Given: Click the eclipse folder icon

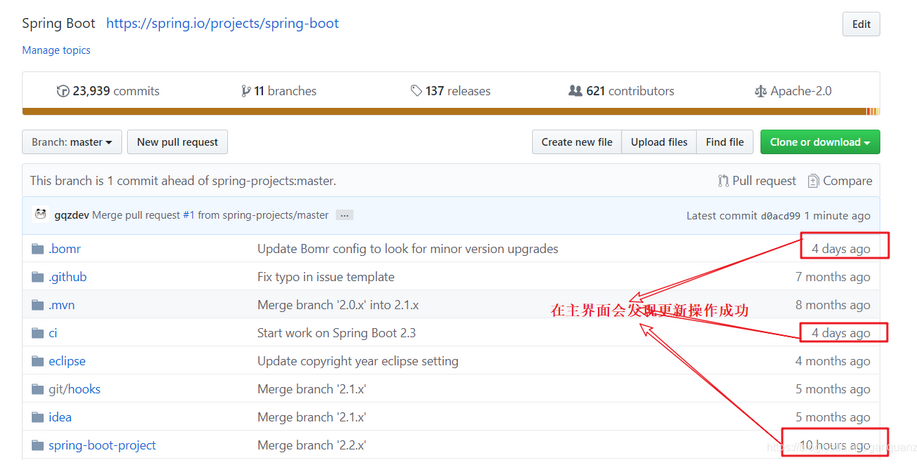Looking at the screenshot, I should click(x=38, y=361).
